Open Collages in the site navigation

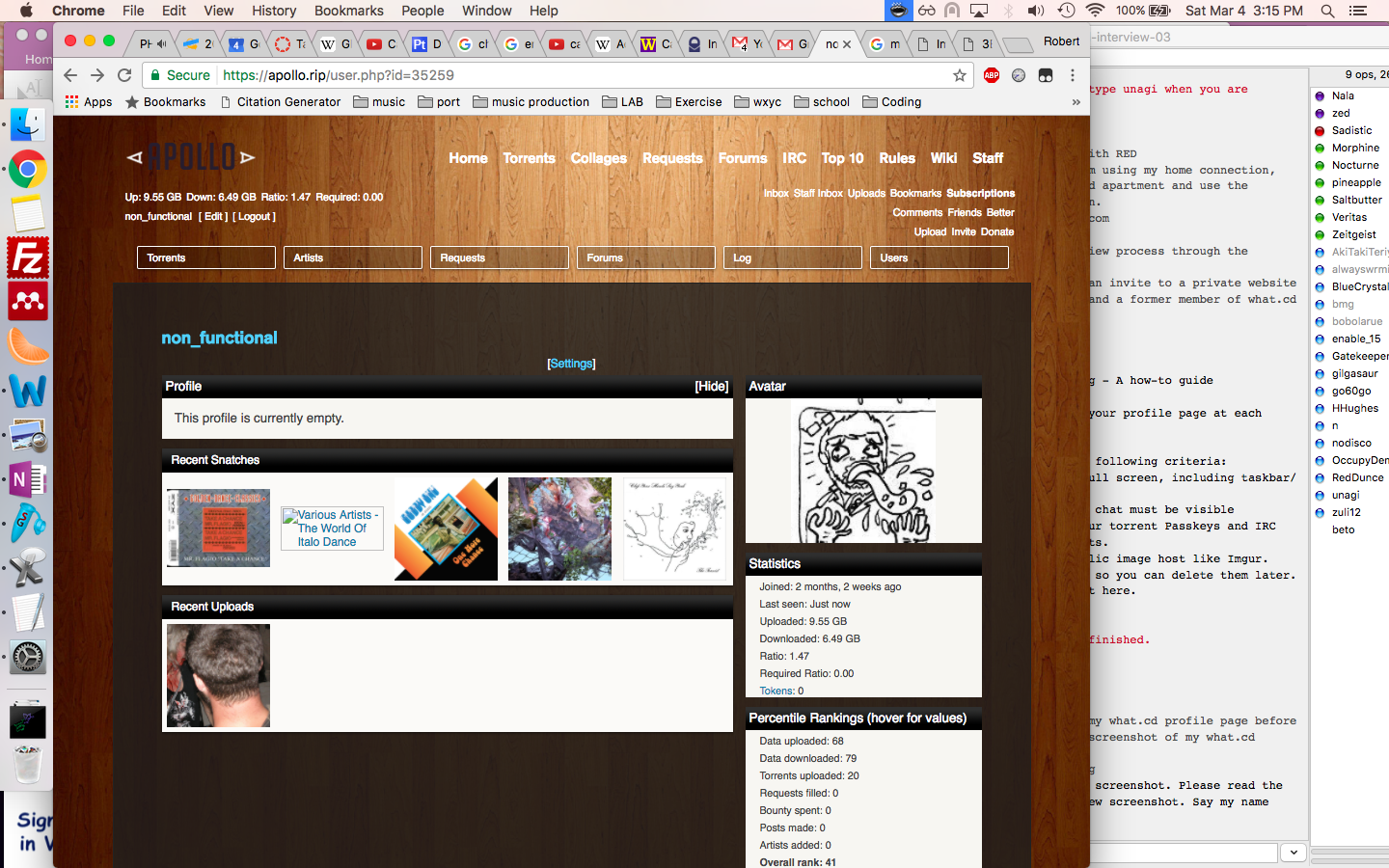[x=598, y=158]
